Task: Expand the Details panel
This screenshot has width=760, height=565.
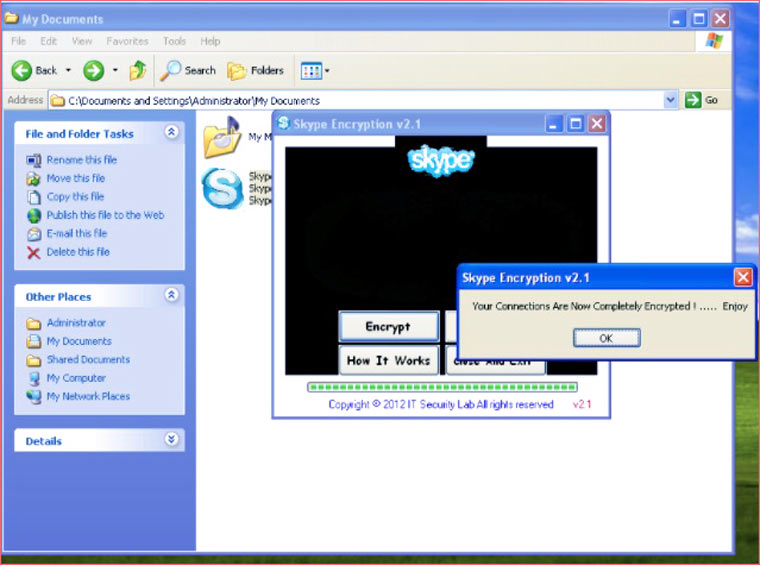Action: (171, 439)
